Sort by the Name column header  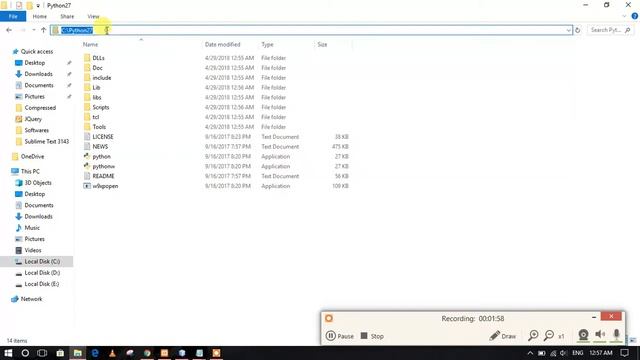[90, 44]
